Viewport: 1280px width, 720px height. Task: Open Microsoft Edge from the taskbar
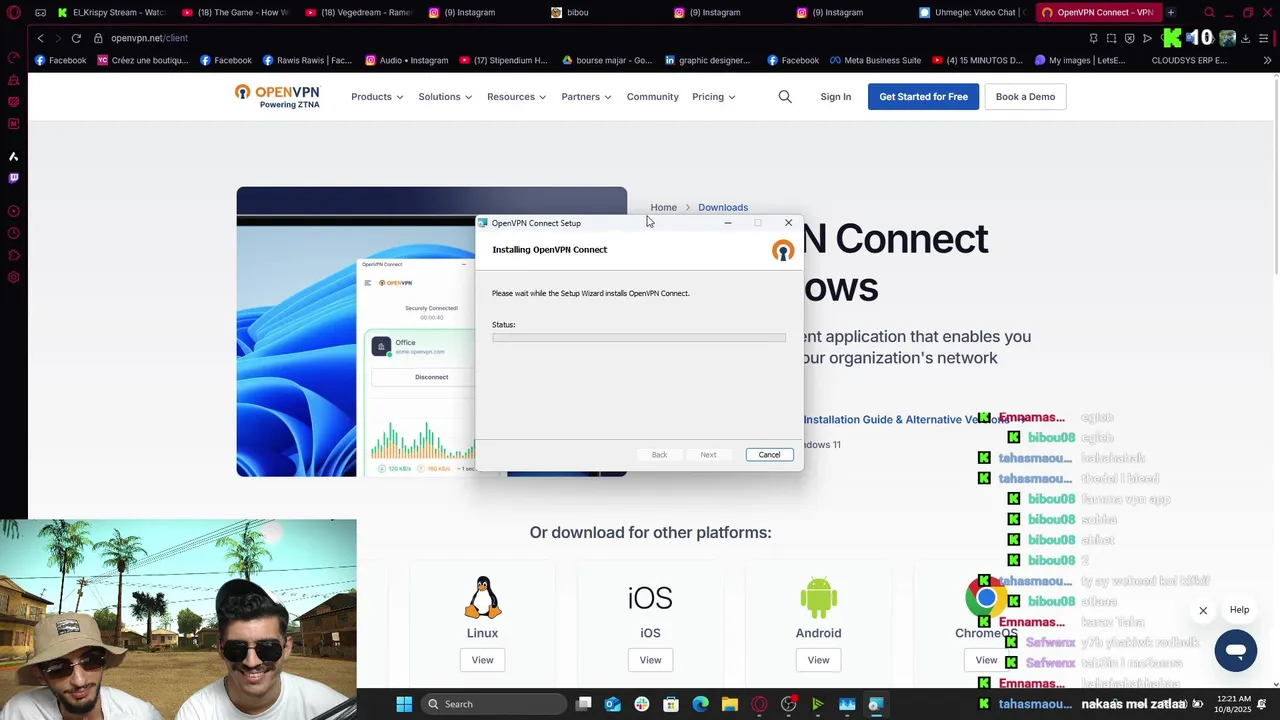(x=700, y=704)
